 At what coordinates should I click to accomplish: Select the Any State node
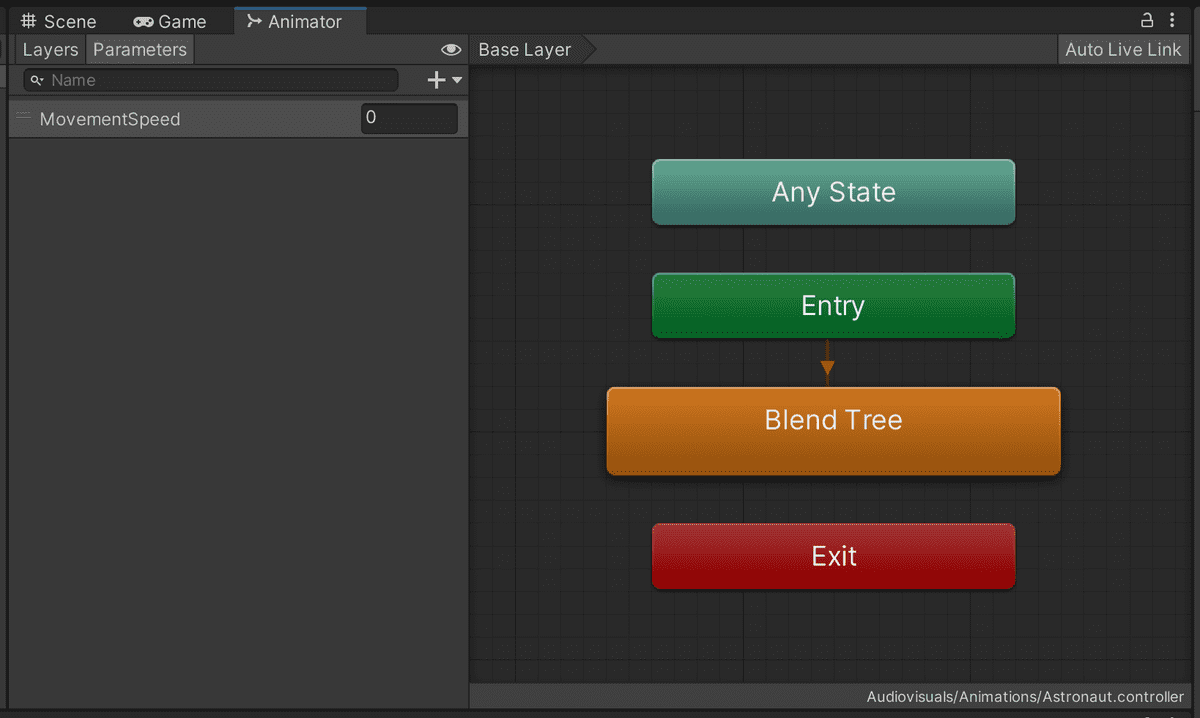tap(833, 192)
